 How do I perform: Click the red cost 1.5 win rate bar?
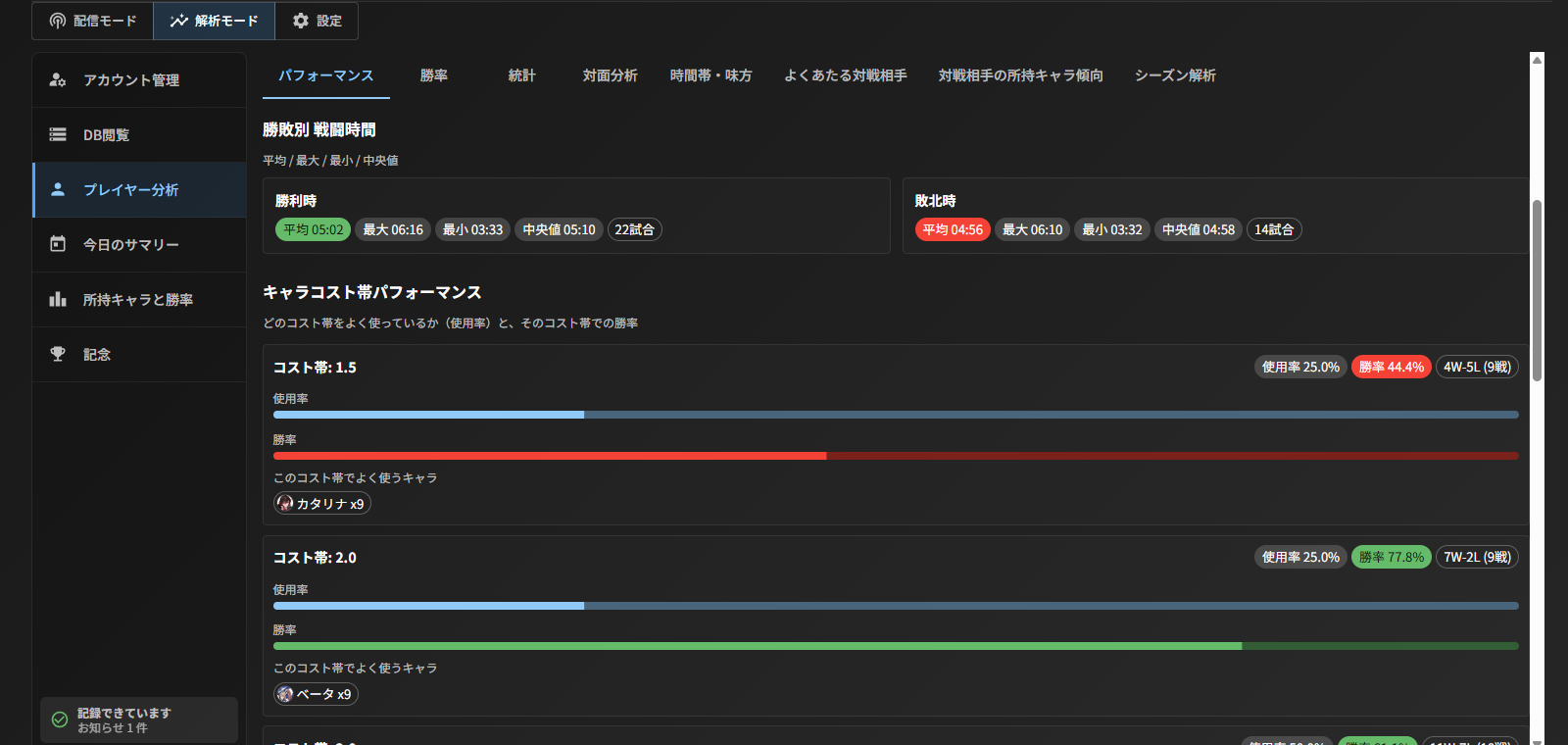pyautogui.click(x=896, y=456)
